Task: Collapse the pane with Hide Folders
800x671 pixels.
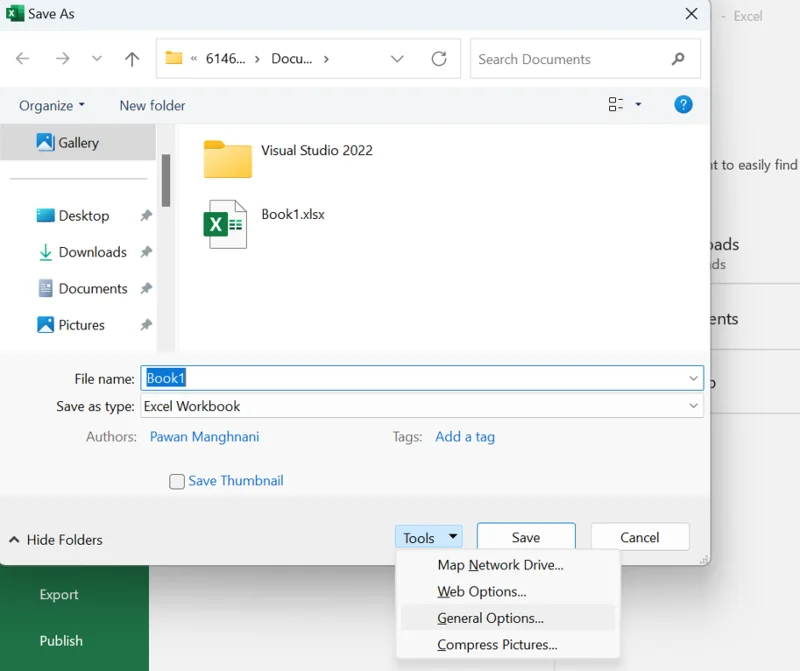Action: (x=56, y=539)
